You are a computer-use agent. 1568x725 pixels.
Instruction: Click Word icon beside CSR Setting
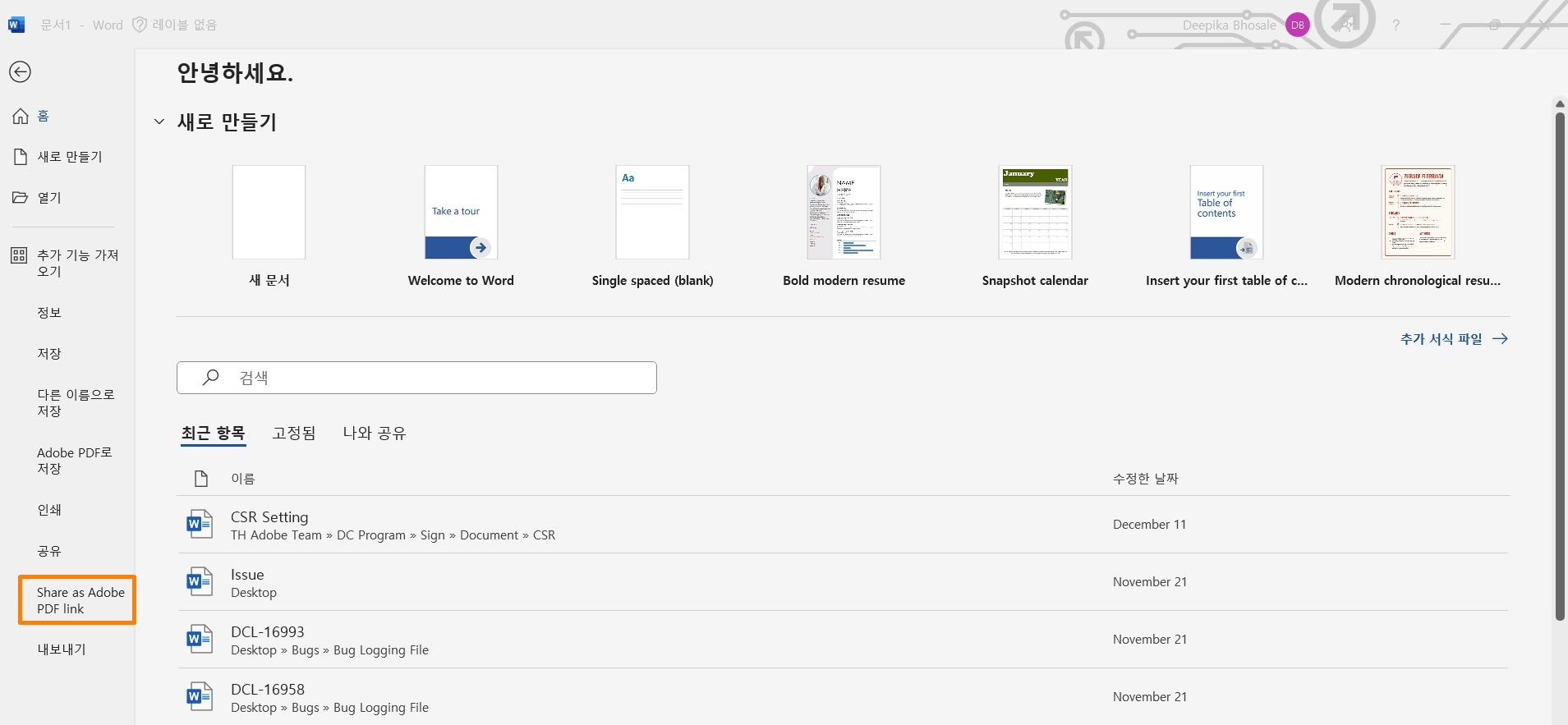point(200,524)
